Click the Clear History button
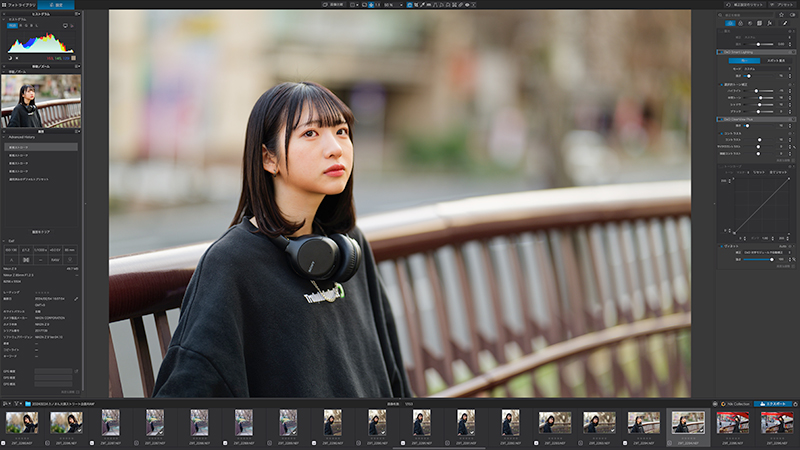Image resolution: width=800 pixels, height=450 pixels. point(41,232)
